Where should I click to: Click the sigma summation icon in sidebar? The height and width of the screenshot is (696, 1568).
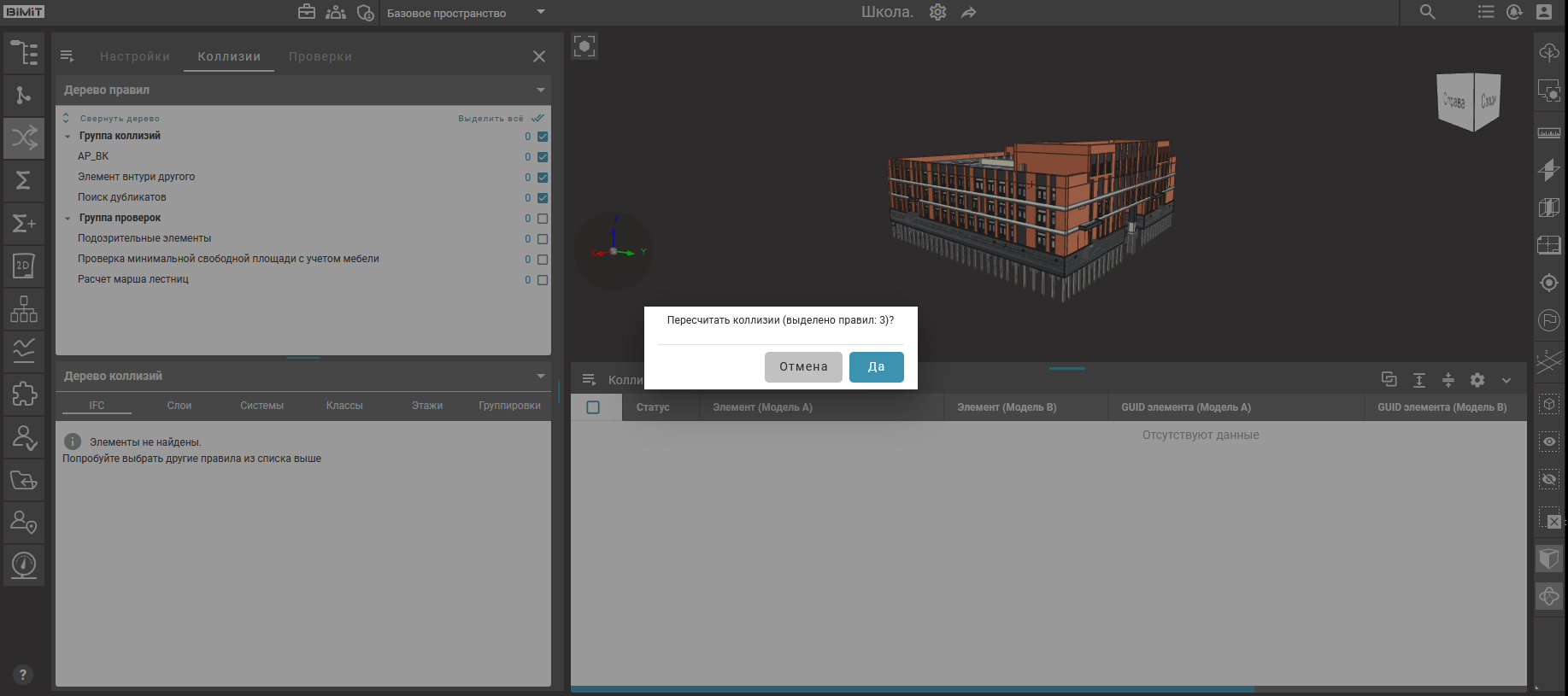tap(24, 180)
